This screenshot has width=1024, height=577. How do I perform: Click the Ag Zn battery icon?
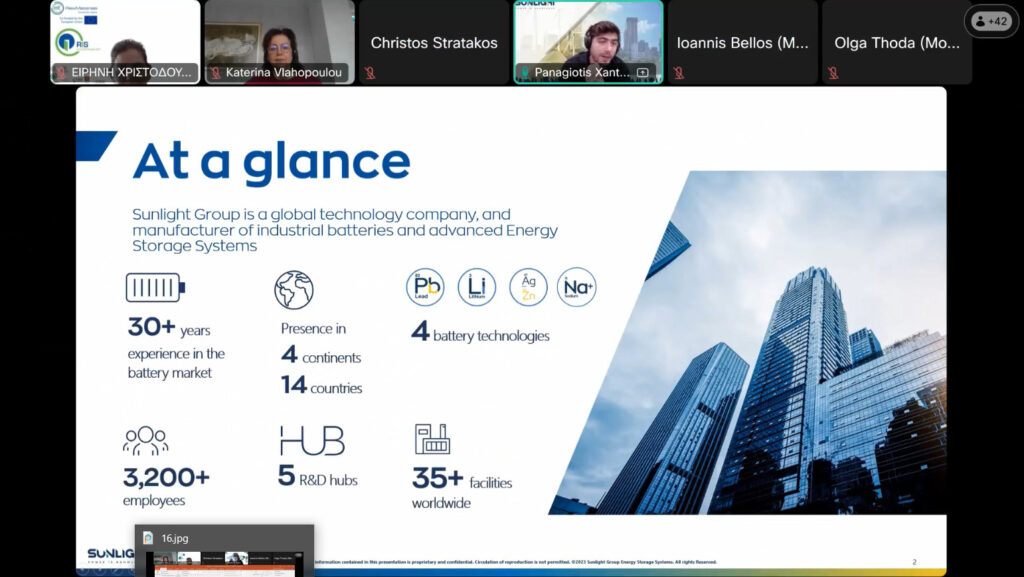tap(528, 287)
